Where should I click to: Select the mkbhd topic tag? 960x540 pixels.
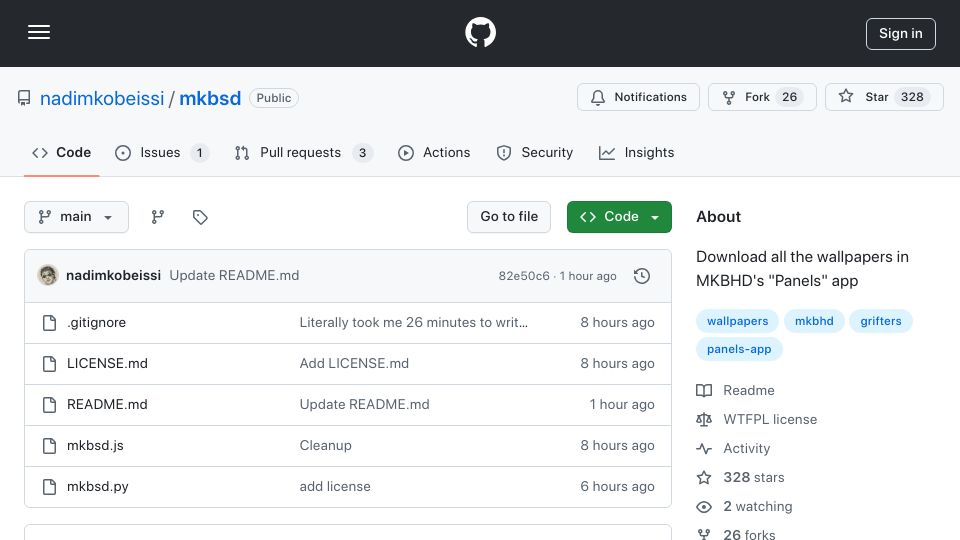[x=814, y=321]
